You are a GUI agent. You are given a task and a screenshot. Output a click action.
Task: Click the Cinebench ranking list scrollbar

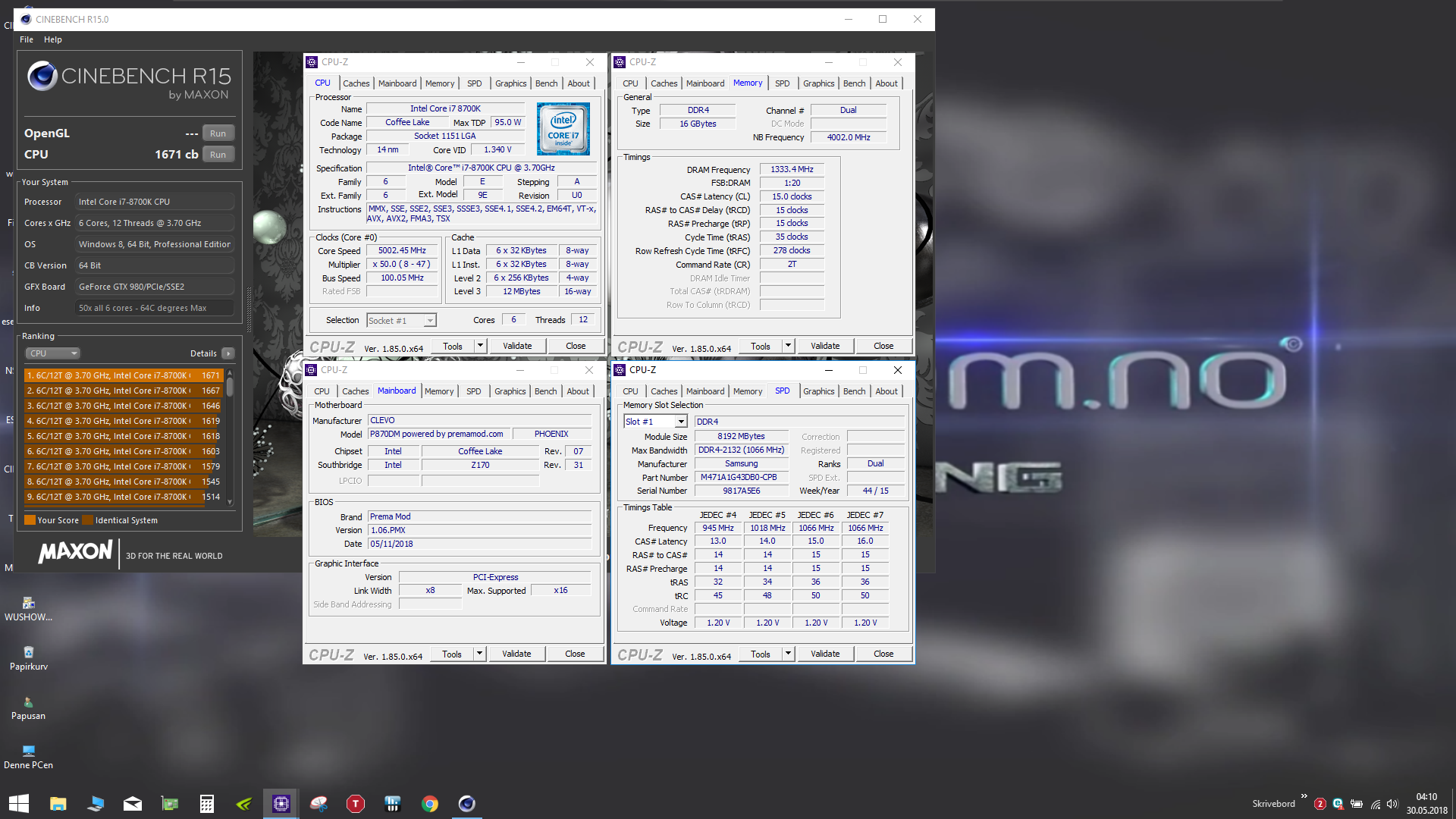point(230,438)
